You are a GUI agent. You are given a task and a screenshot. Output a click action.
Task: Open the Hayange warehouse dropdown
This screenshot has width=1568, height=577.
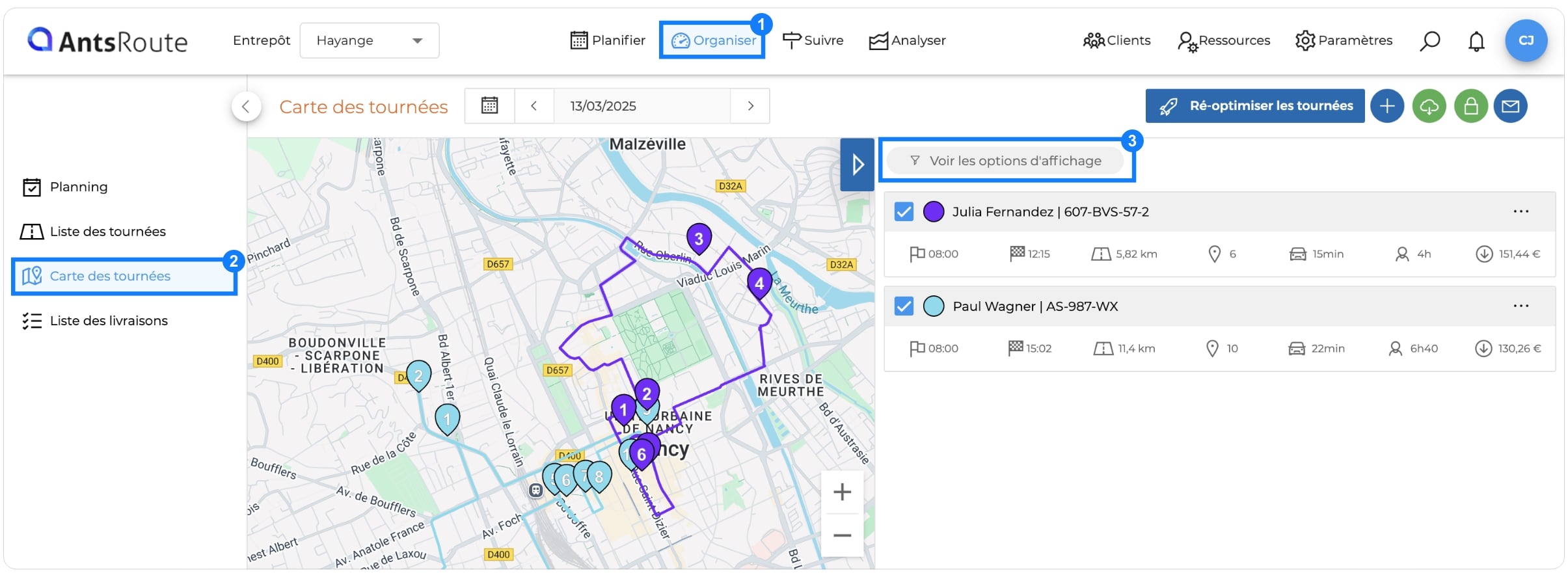pyautogui.click(x=370, y=40)
